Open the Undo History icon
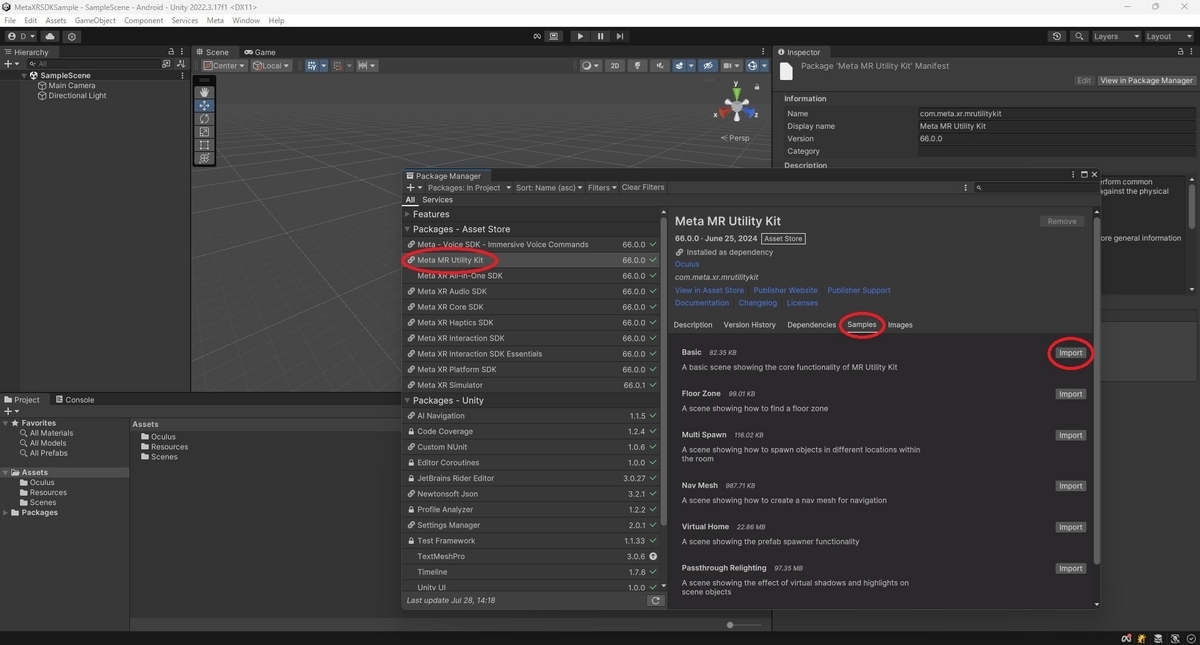 (1057, 36)
